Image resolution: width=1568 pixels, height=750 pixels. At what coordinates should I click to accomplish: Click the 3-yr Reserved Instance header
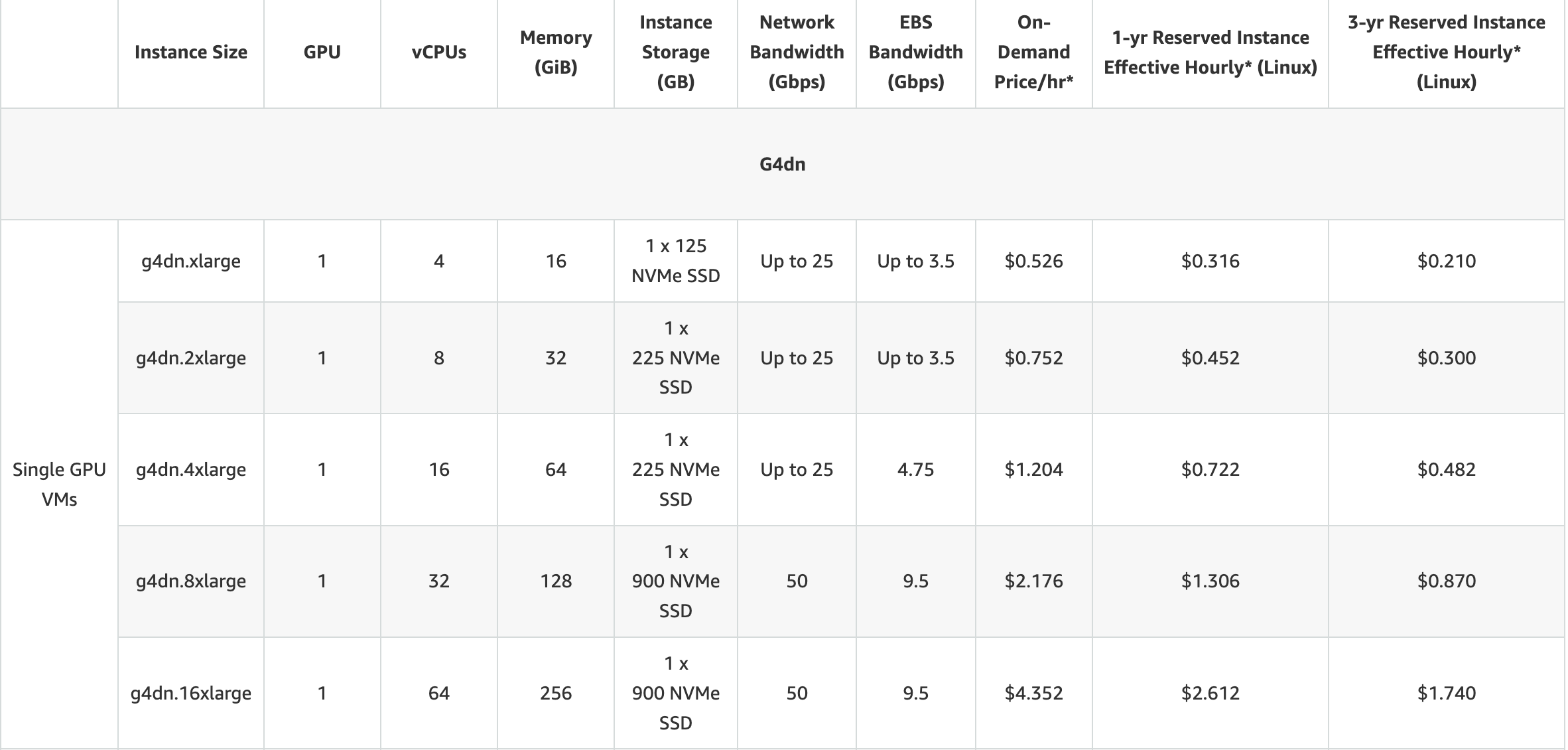click(1446, 52)
